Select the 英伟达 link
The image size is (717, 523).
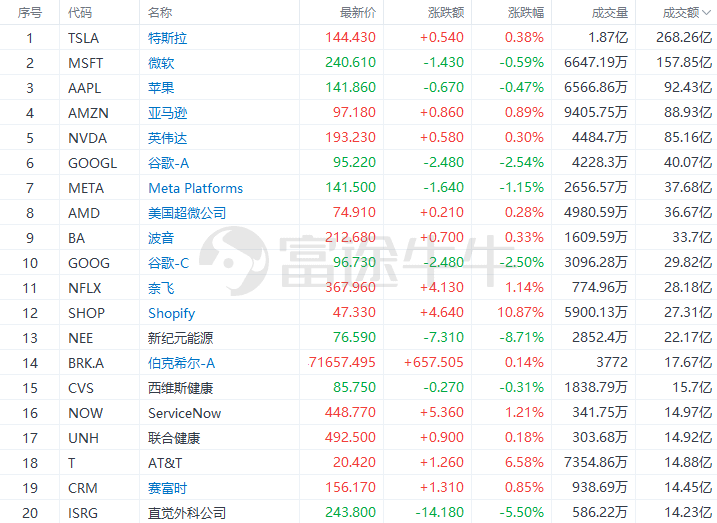pos(167,138)
